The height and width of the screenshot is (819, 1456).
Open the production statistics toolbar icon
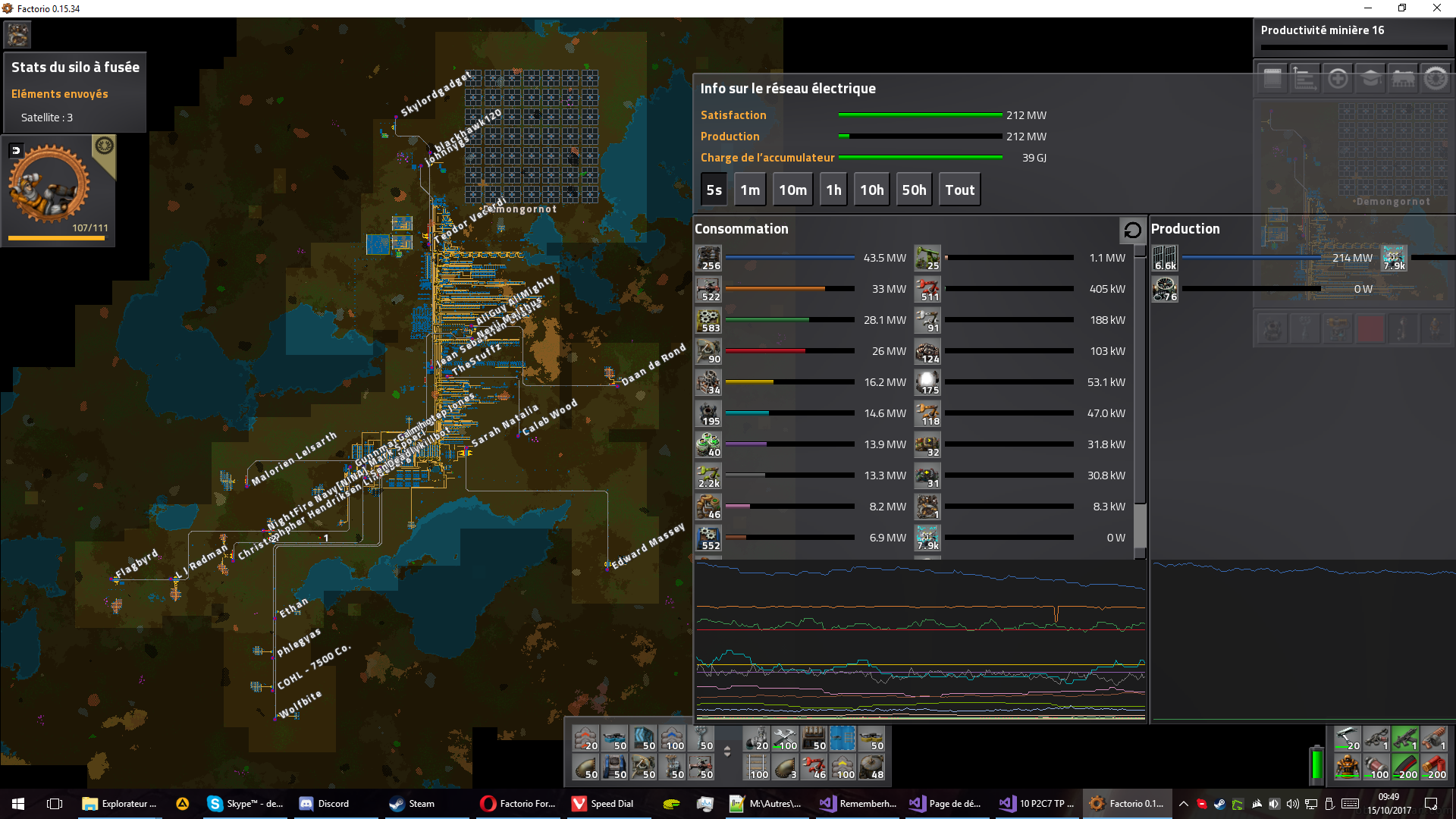(1305, 78)
